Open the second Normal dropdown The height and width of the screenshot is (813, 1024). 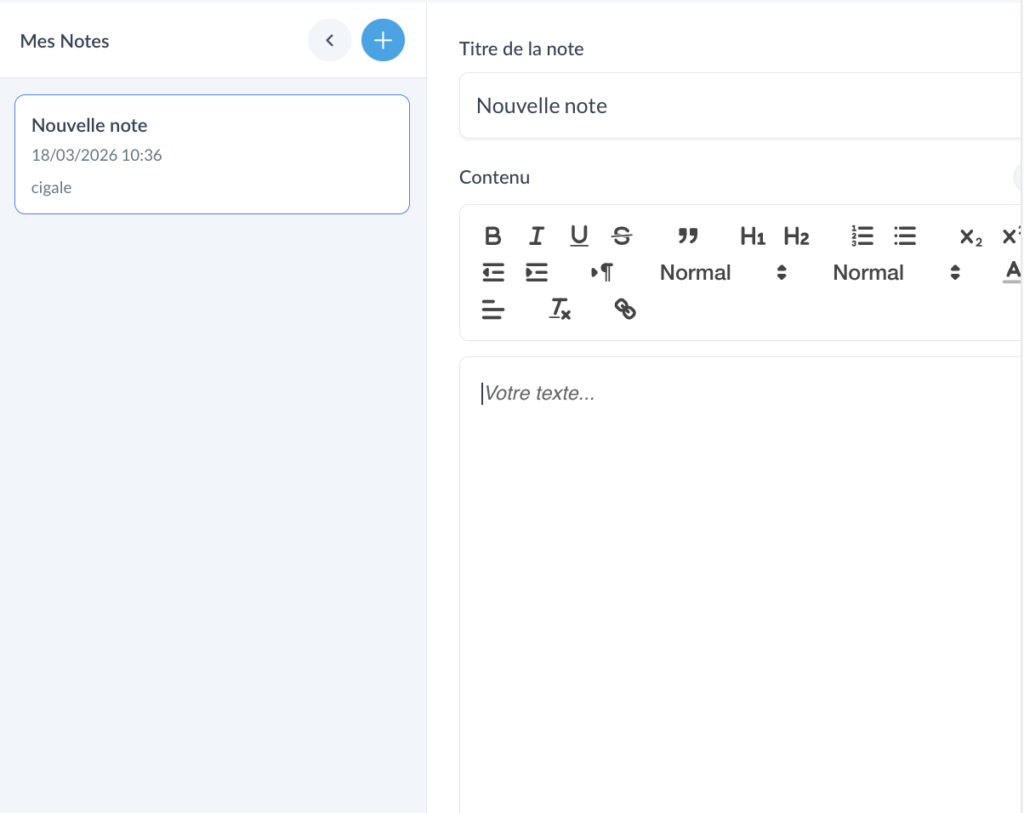click(896, 272)
